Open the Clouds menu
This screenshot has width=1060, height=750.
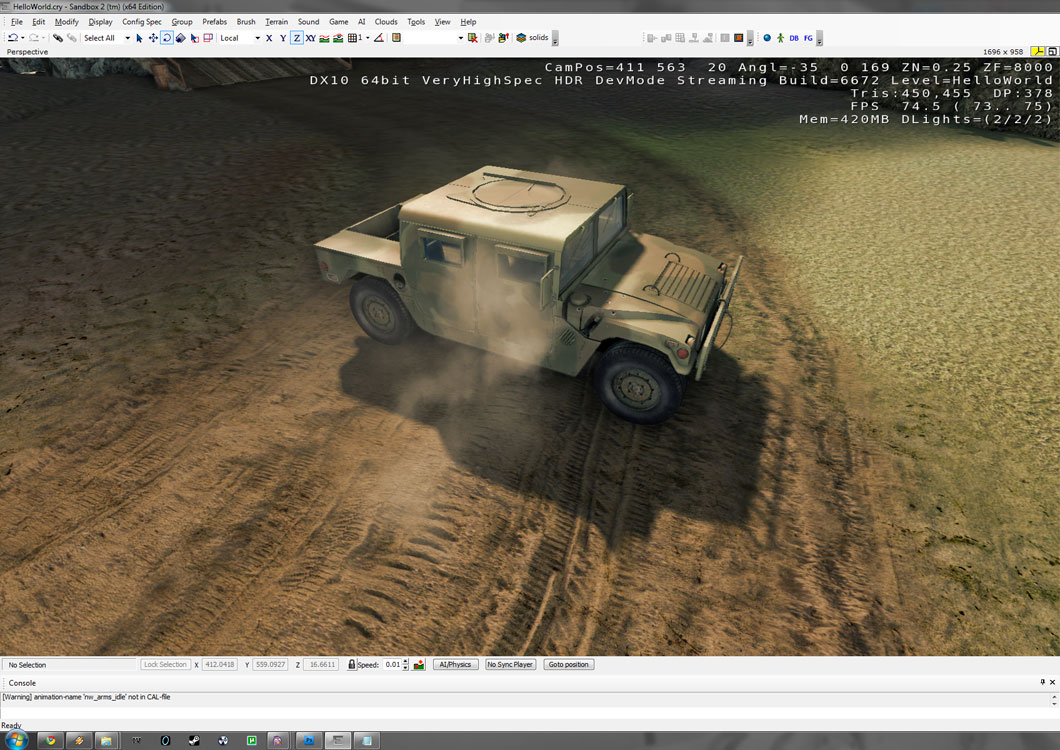[x=386, y=22]
